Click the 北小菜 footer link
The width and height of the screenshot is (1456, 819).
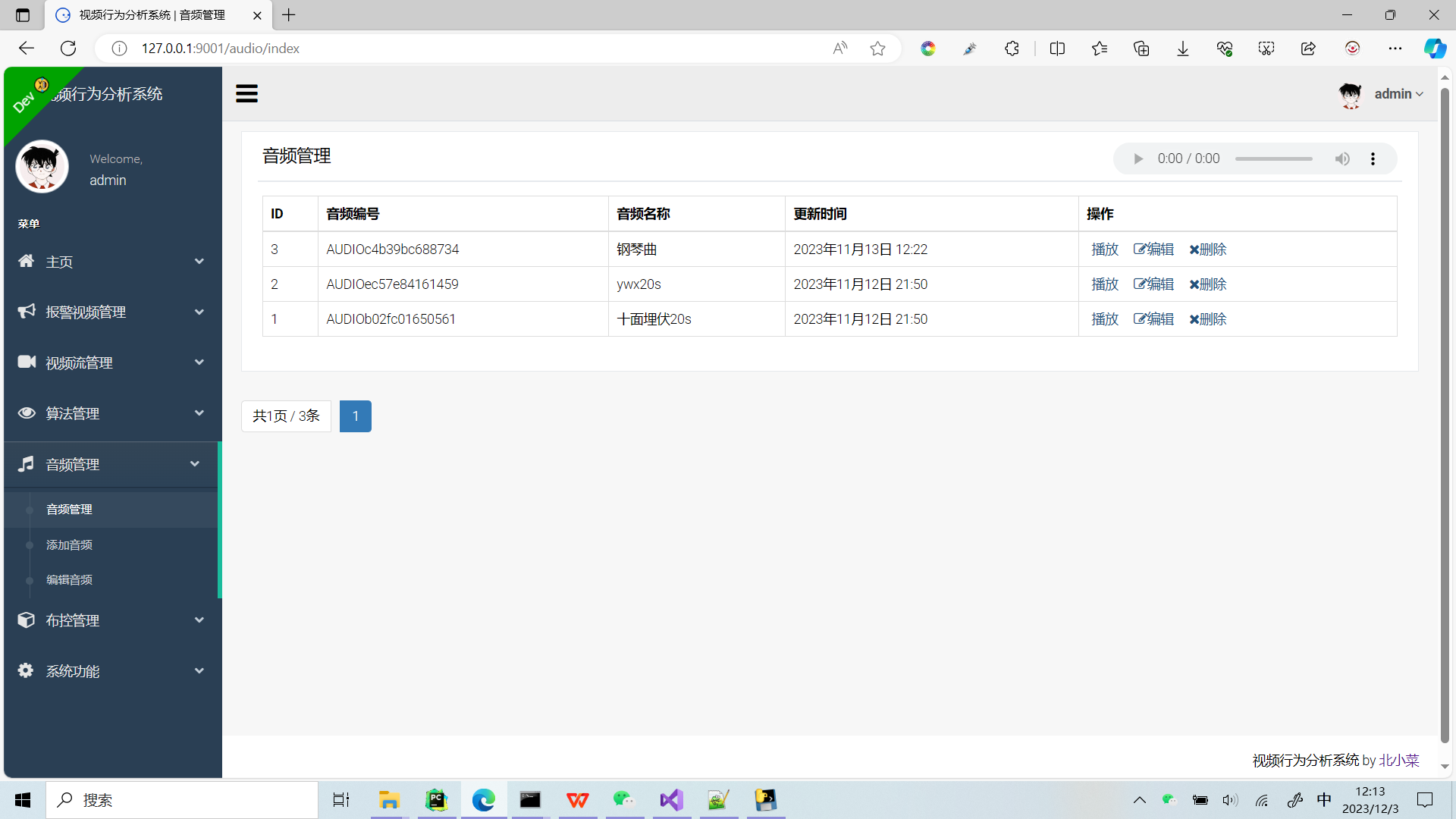1398,760
